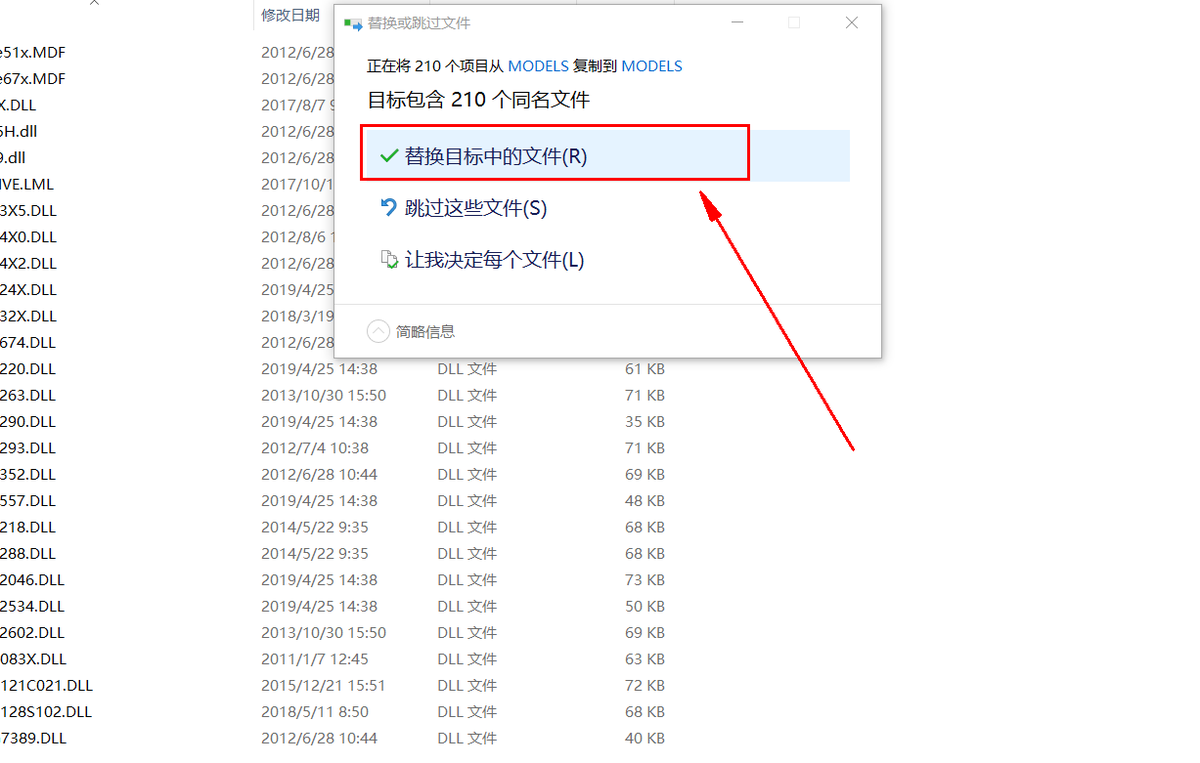Select file 121C021.DLL in the list
The height and width of the screenshot is (763, 1200).
pyautogui.click(x=46, y=685)
